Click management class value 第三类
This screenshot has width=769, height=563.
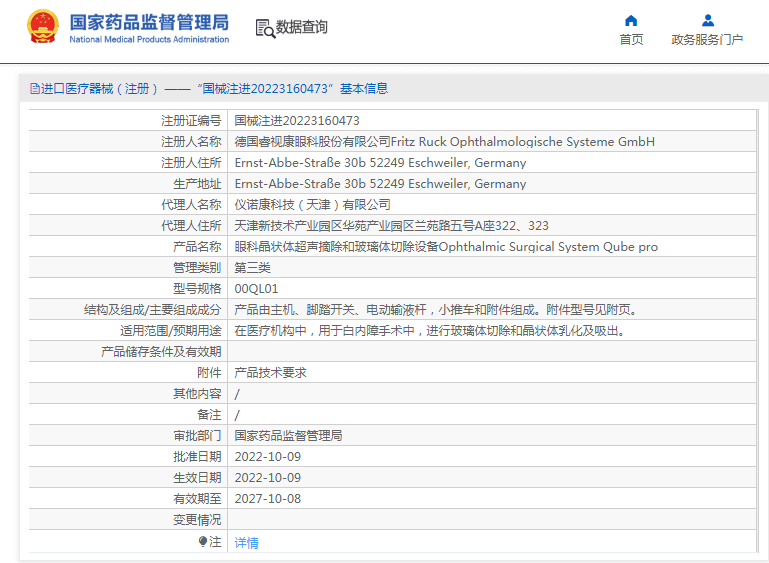coord(253,268)
